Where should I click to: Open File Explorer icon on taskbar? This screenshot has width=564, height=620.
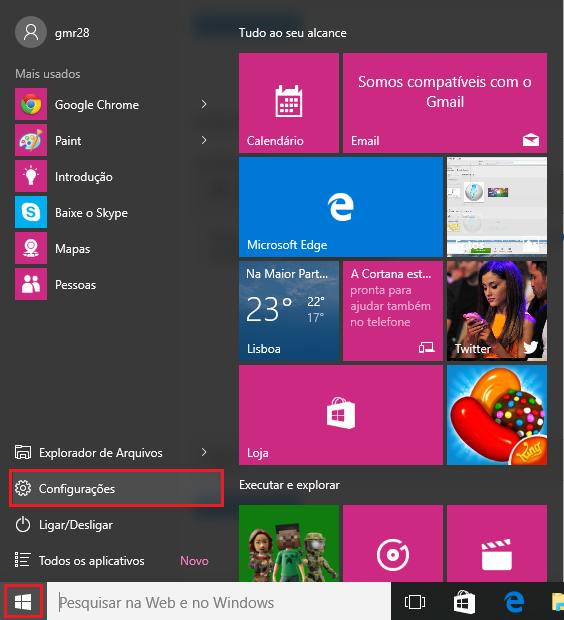click(558, 602)
